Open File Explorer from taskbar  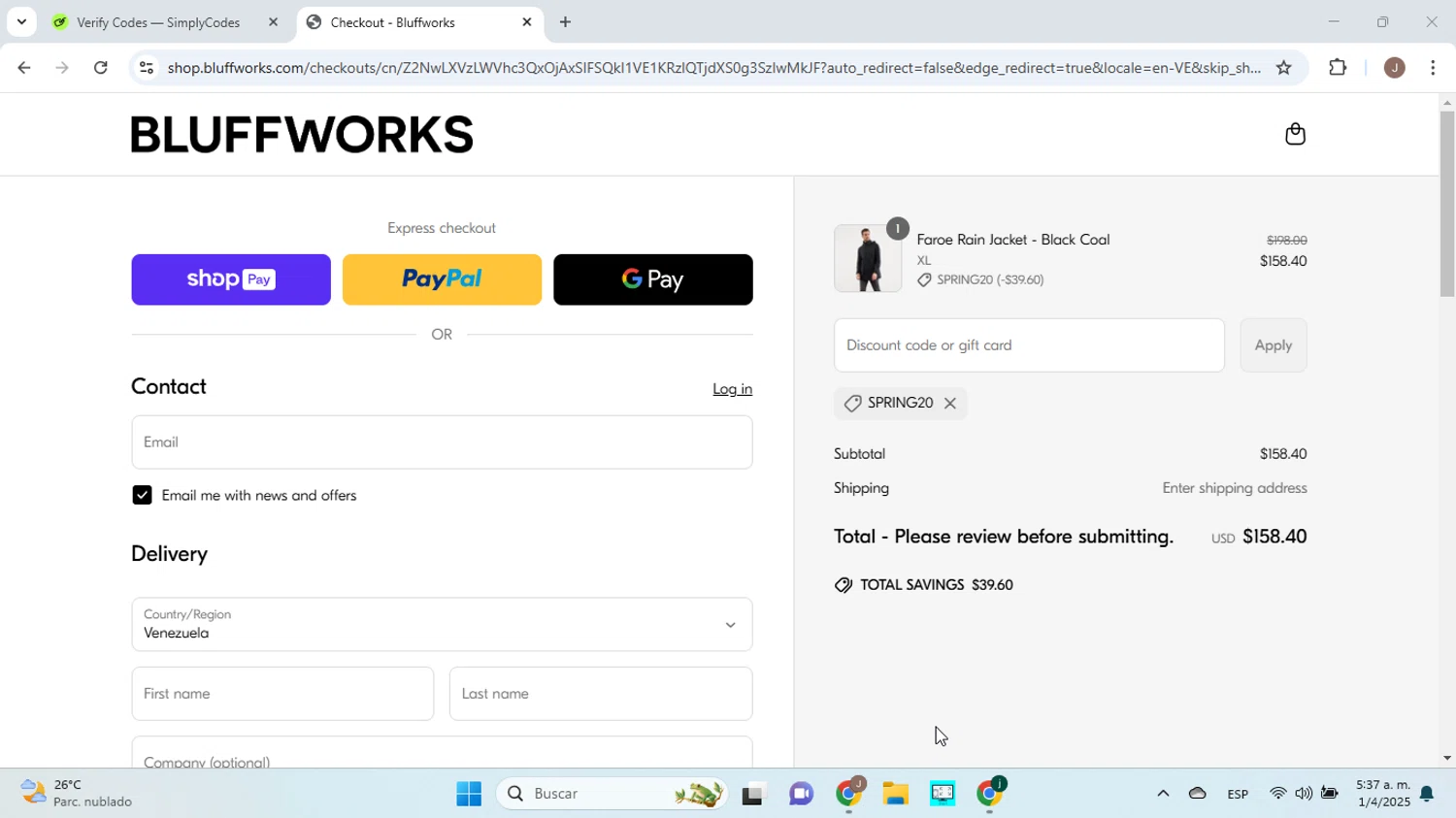[x=895, y=794]
